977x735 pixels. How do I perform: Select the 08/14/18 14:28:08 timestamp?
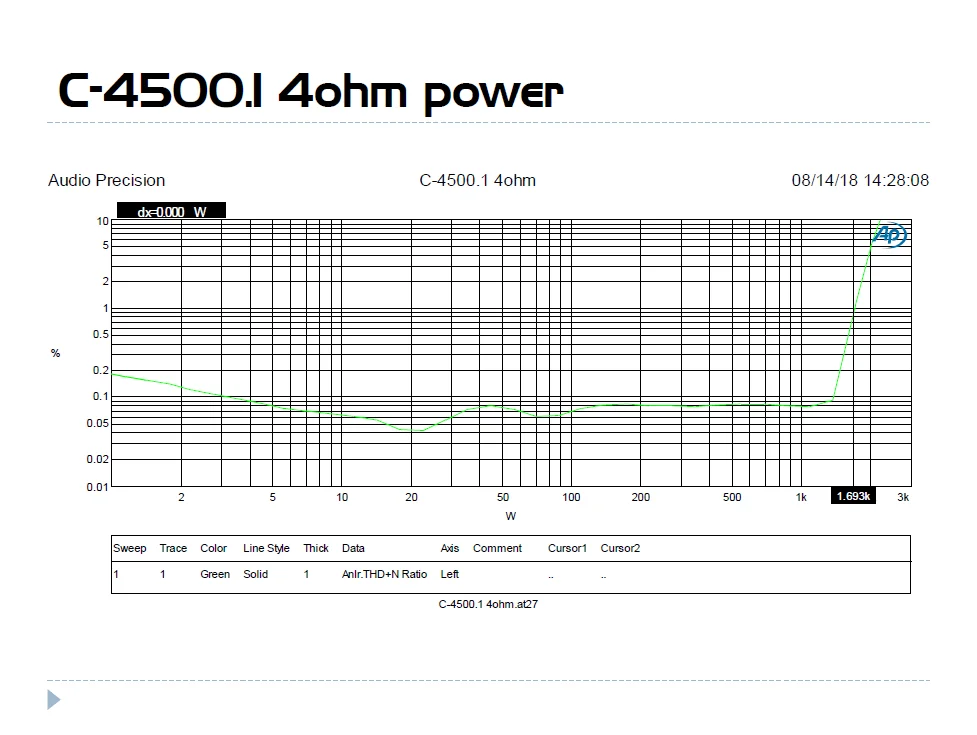[x=860, y=181]
